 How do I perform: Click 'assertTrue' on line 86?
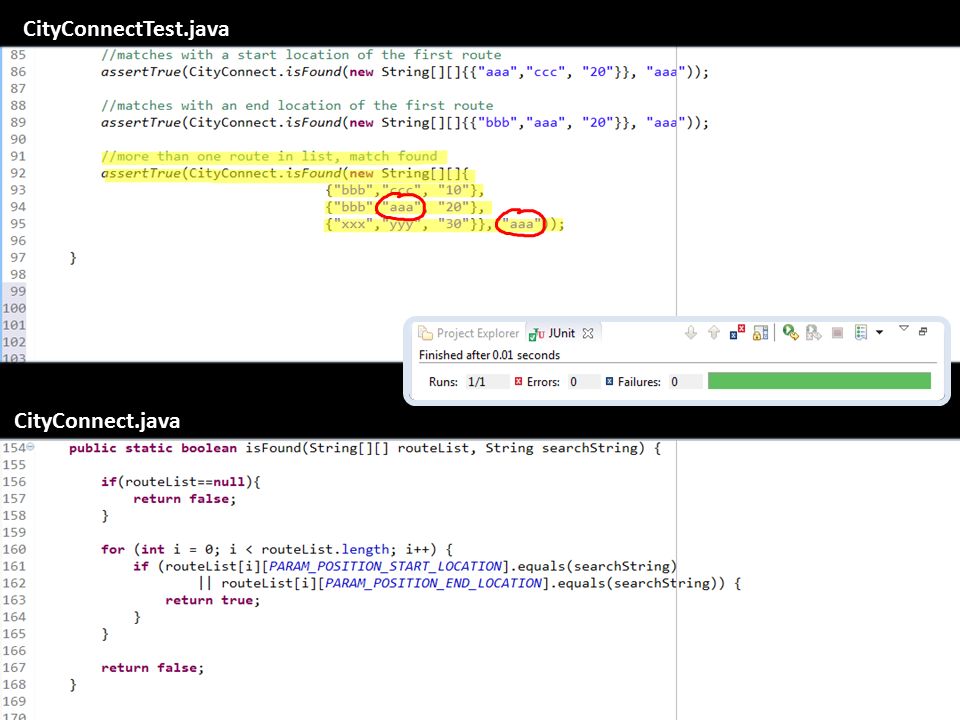point(141,72)
